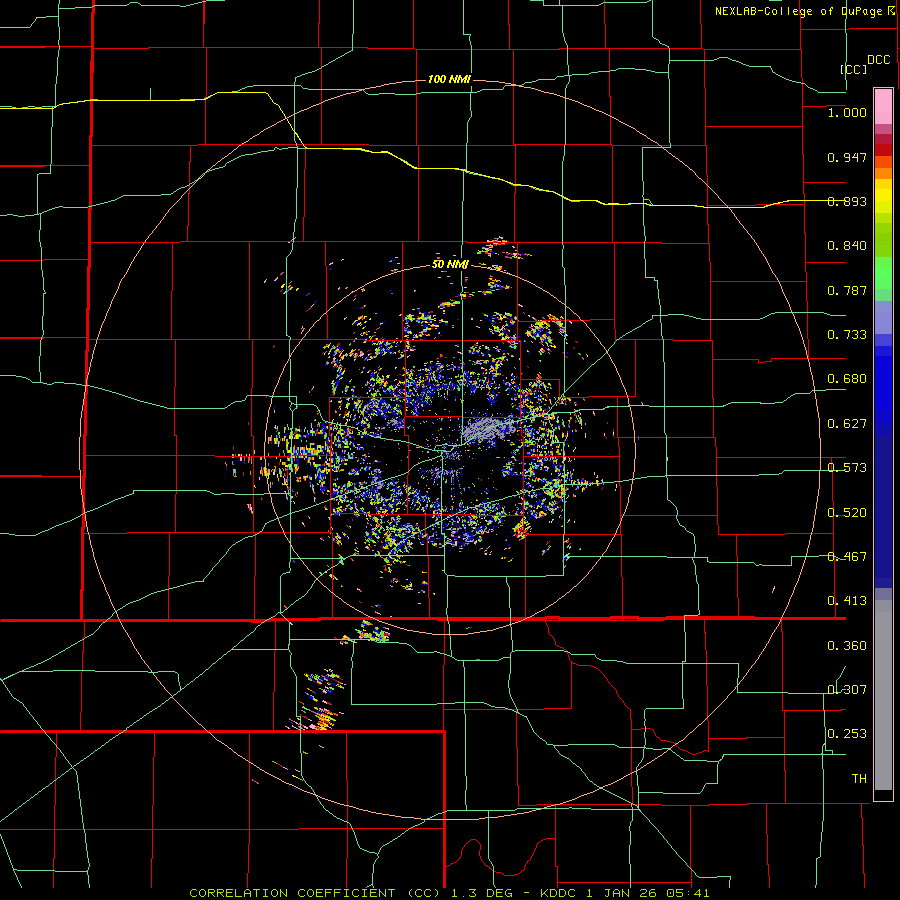Pick the bright green segment of the color bar
Image resolution: width=900 pixels, height=900 pixels.
pyautogui.click(x=883, y=272)
